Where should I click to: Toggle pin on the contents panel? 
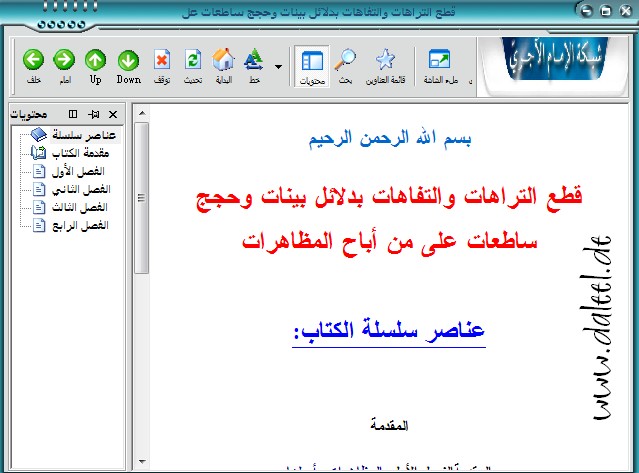coord(92,115)
